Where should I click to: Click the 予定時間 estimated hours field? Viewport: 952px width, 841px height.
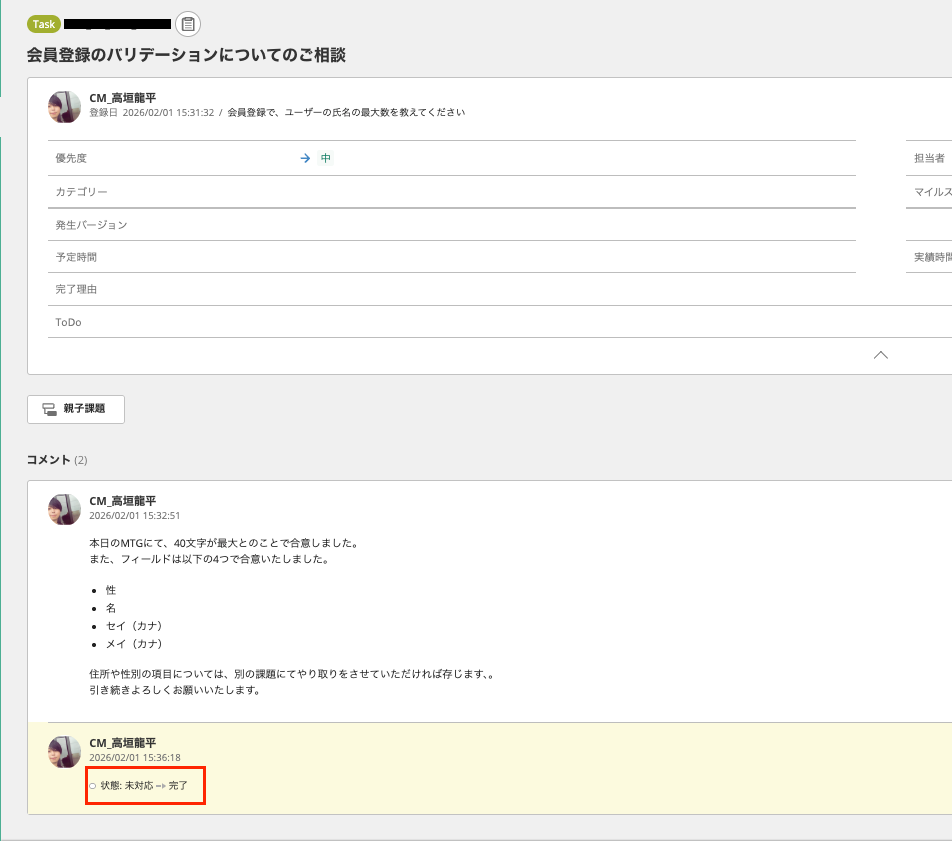(400, 256)
